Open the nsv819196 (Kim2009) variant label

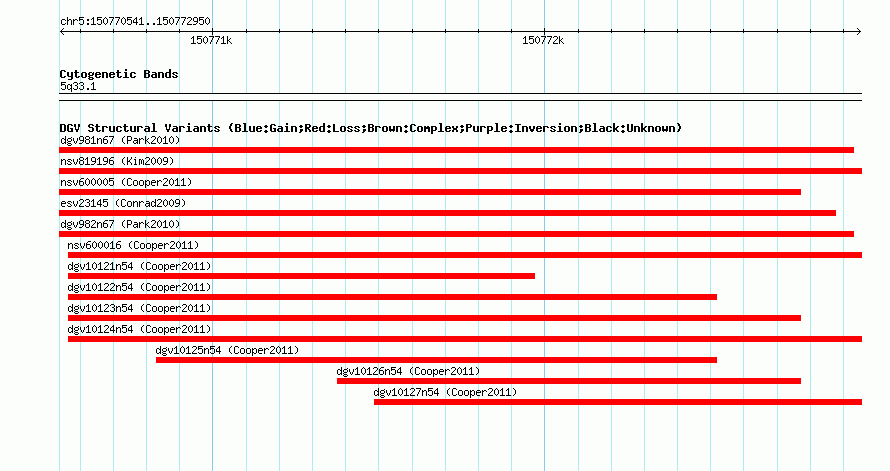click(x=117, y=161)
